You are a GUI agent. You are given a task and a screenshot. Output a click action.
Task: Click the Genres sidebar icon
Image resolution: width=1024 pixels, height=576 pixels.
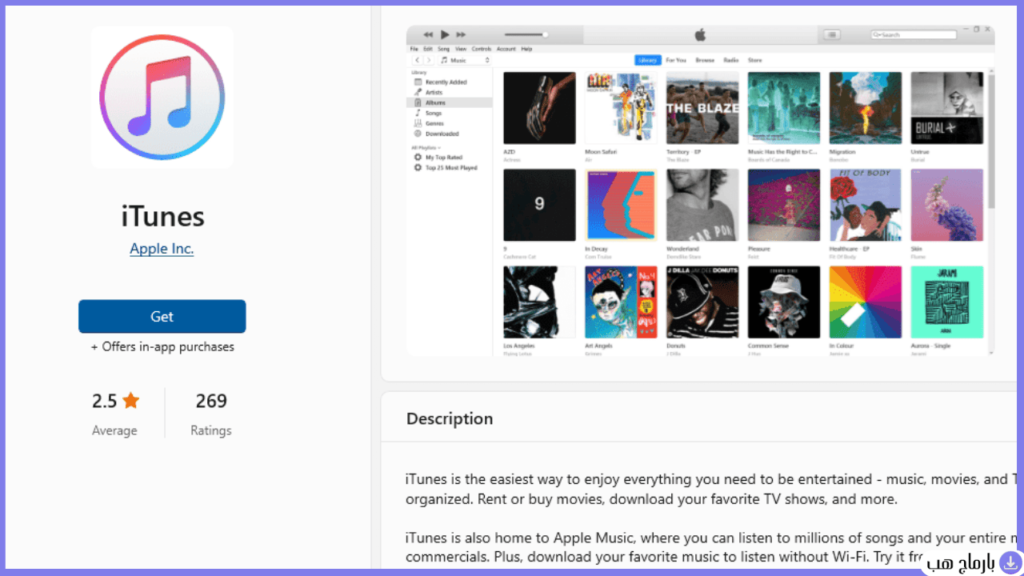(x=418, y=123)
